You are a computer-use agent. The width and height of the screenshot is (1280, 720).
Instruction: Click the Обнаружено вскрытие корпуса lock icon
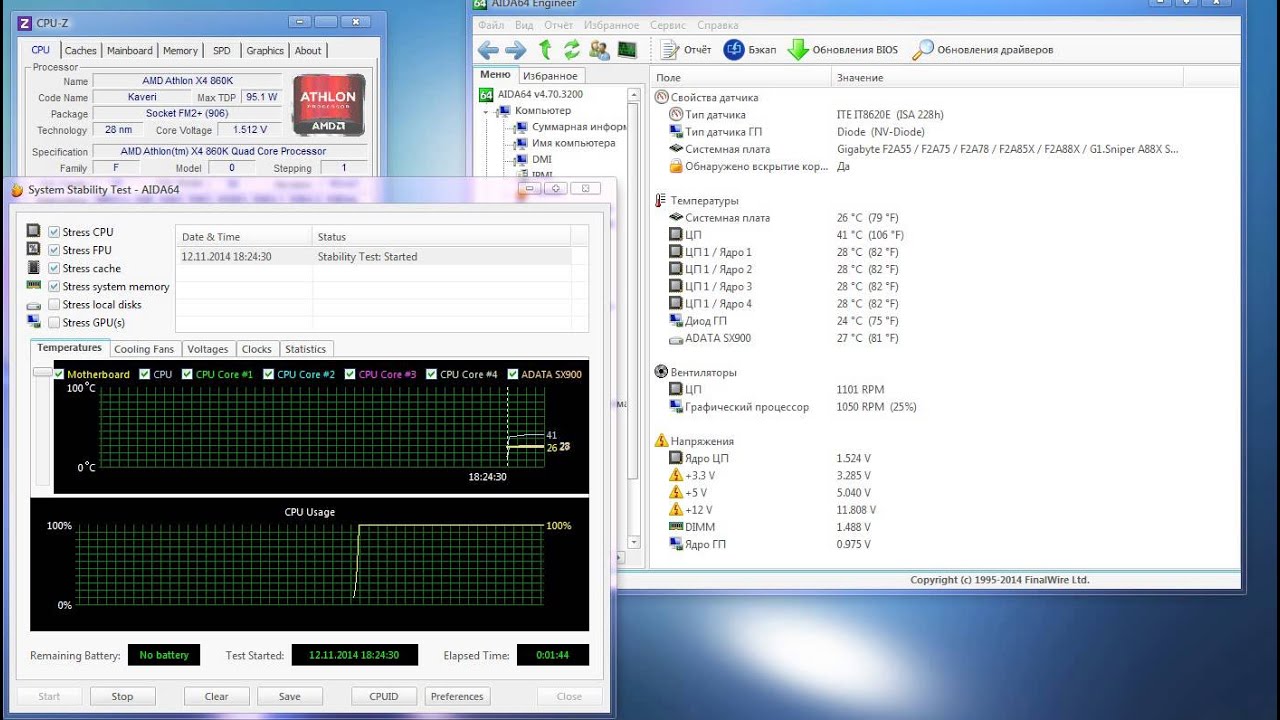(x=677, y=166)
